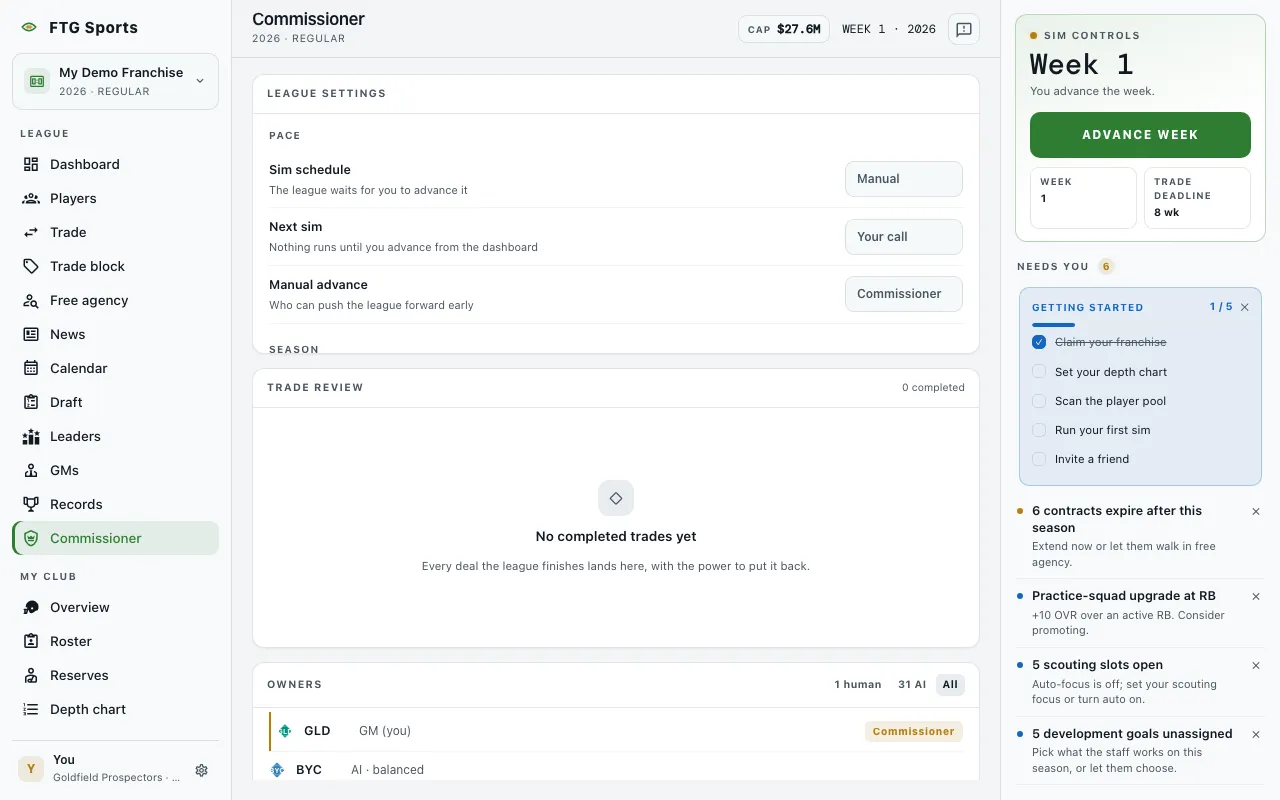This screenshot has height=800, width=1280.
Task: Filter owners by 31 AI
Action: point(912,685)
